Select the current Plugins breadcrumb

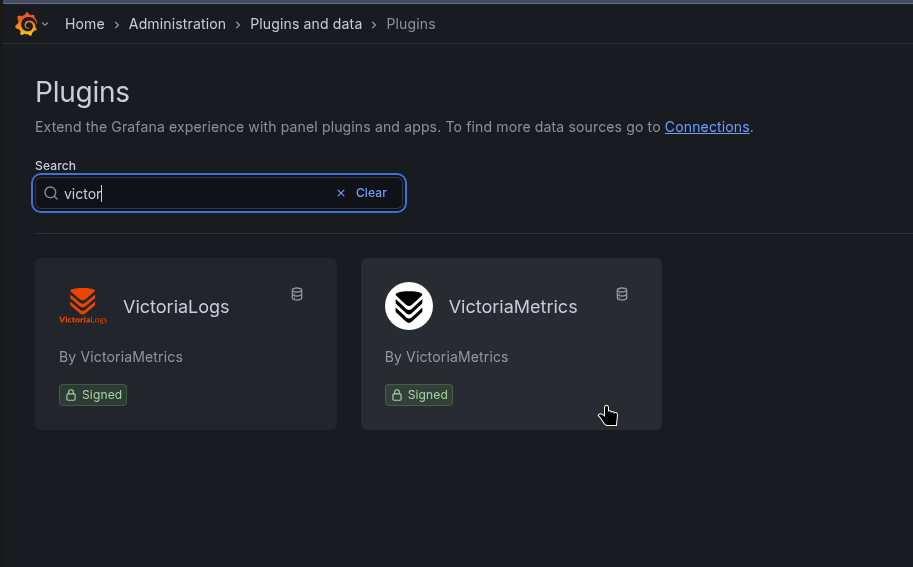411,24
